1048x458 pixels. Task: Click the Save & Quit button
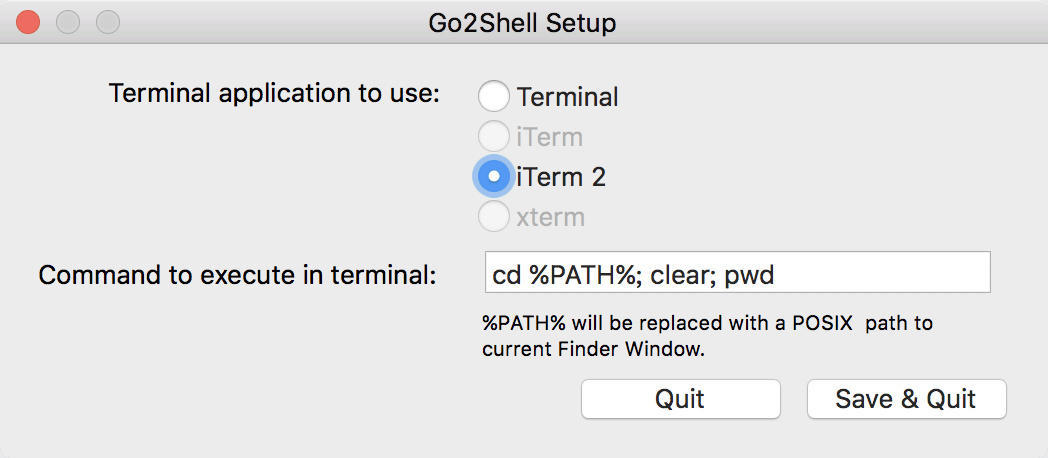[906, 399]
